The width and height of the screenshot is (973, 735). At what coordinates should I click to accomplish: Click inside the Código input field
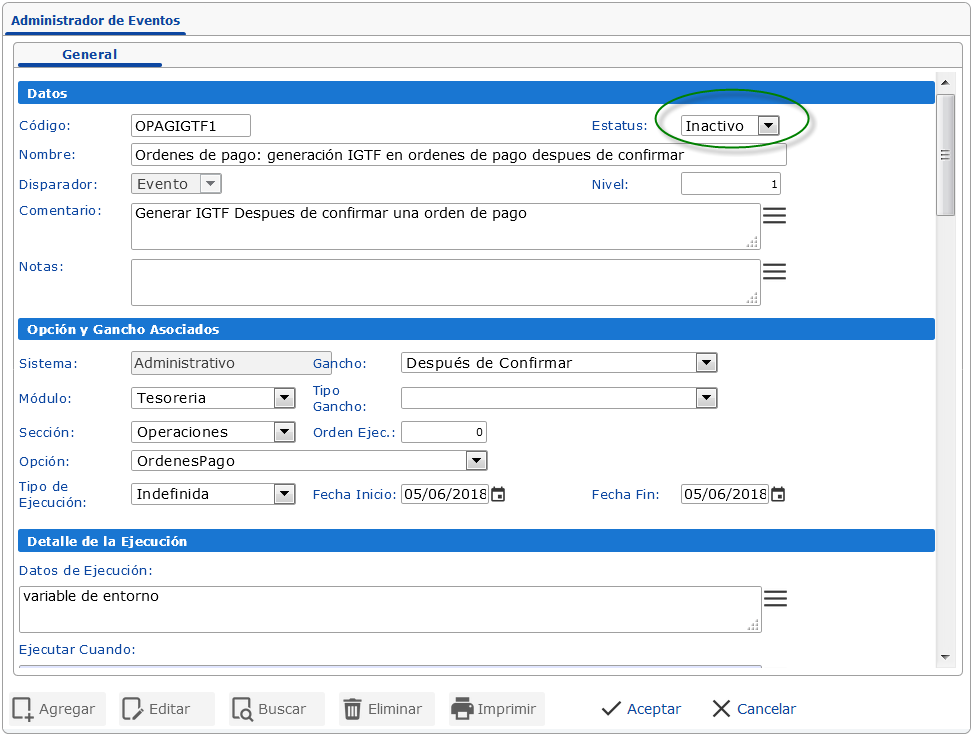[190, 126]
